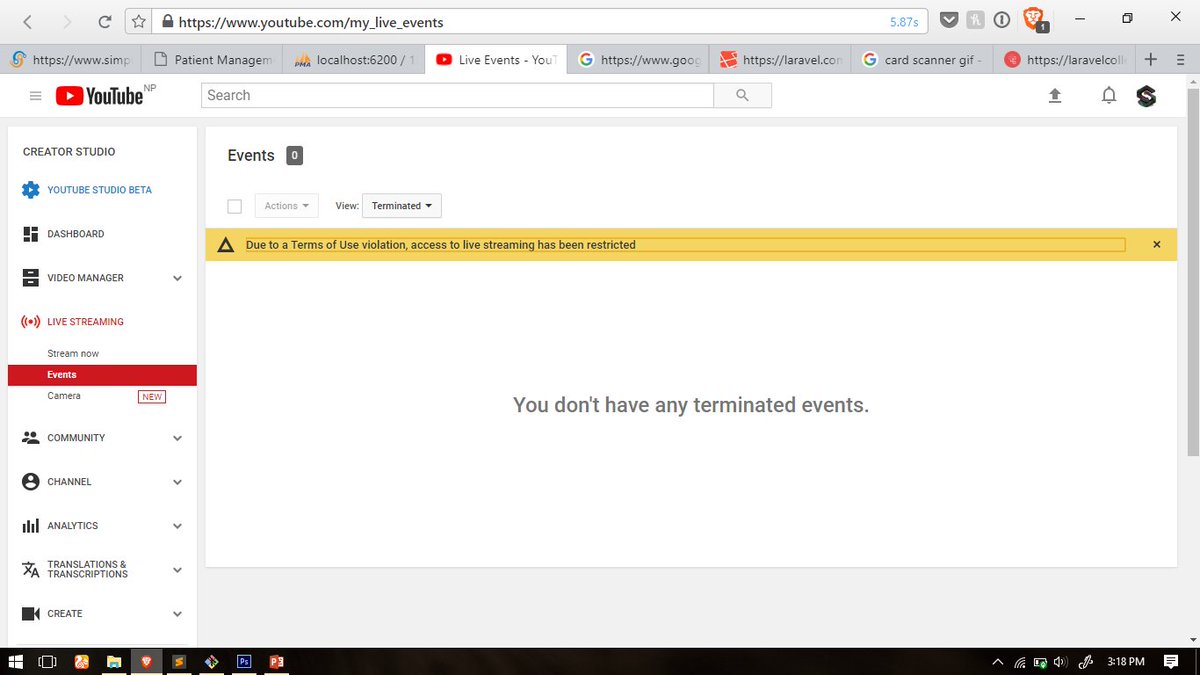Open the Action Center notification icon
Screen dimensions: 1200x675
[1171, 662]
